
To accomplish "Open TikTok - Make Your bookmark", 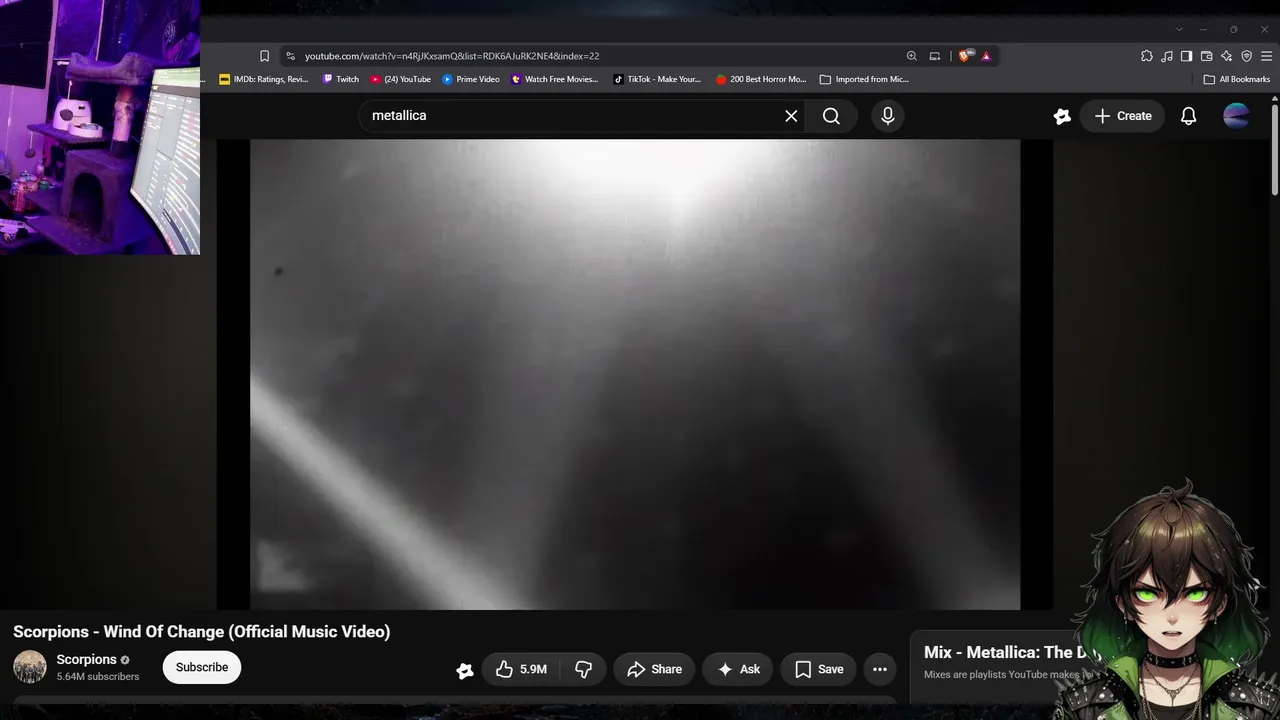I will click(x=657, y=79).
